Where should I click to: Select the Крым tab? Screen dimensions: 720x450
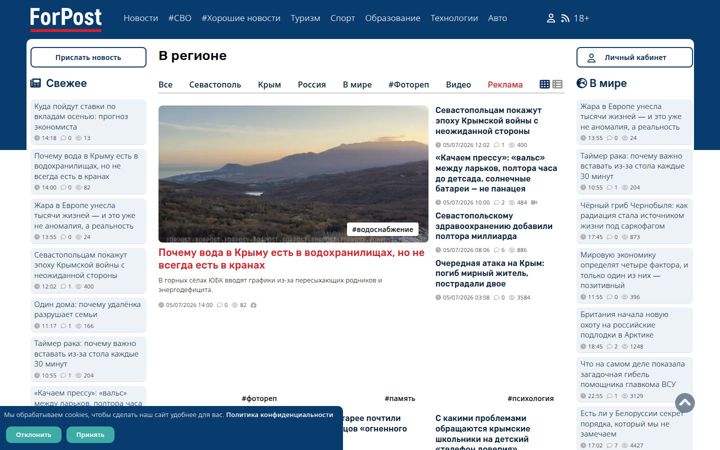pyautogui.click(x=270, y=84)
